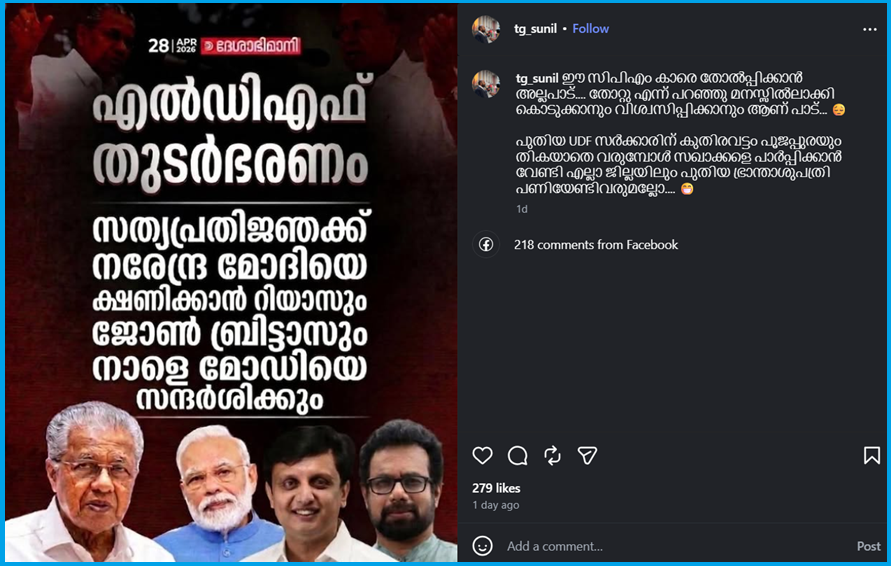Open comments with the speech bubble icon

coord(518,455)
